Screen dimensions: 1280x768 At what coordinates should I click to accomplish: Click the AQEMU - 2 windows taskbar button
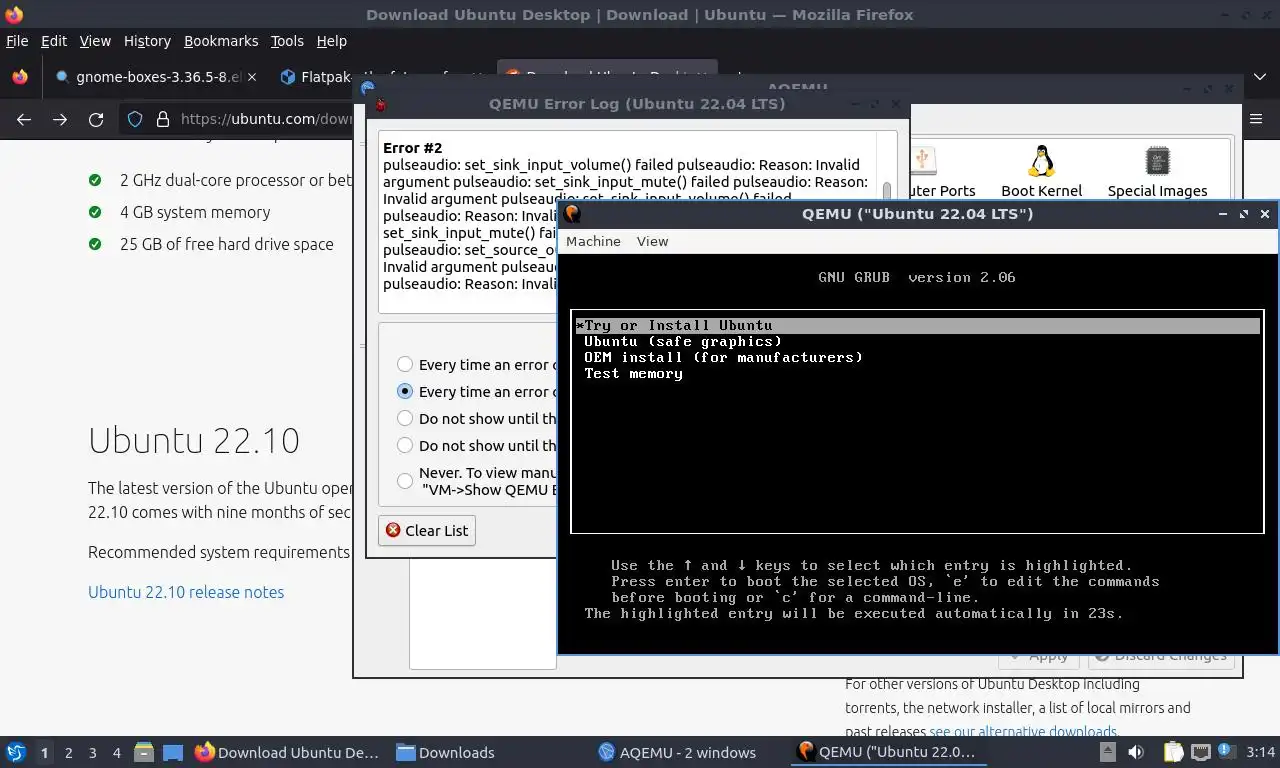point(677,752)
